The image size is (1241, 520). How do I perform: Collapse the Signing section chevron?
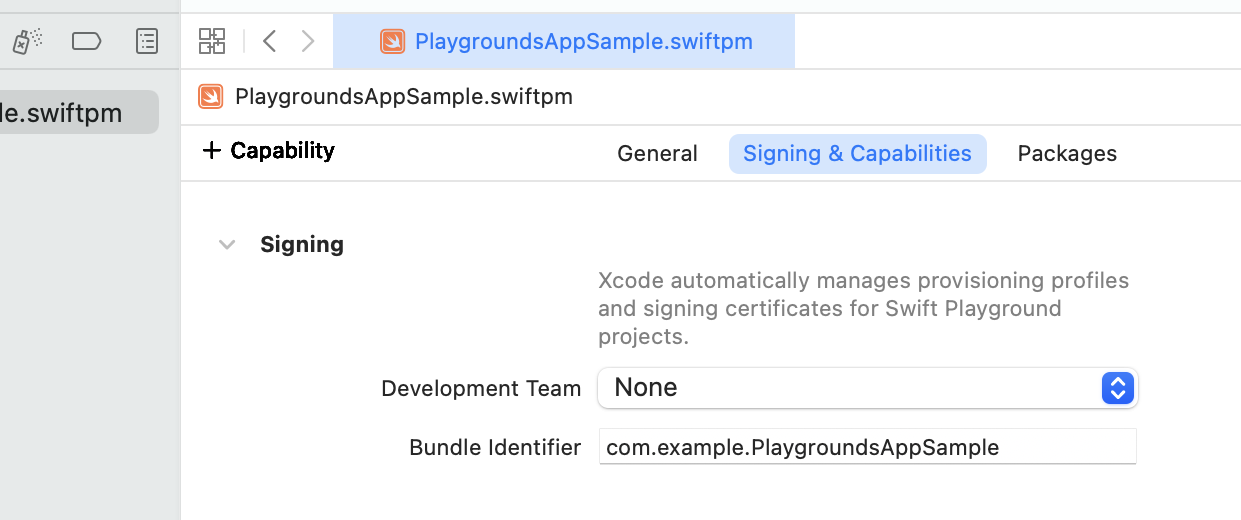click(227, 245)
